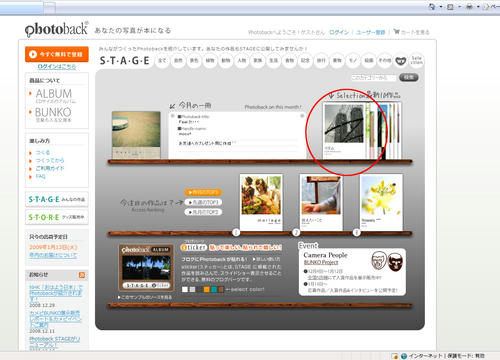Click the middle TOP3 ranking button
The height and width of the screenshot is (360, 500).
point(203,202)
